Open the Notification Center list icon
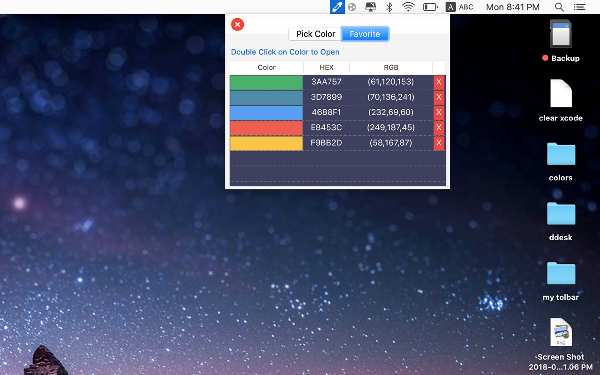The width and height of the screenshot is (600, 375). pos(579,7)
